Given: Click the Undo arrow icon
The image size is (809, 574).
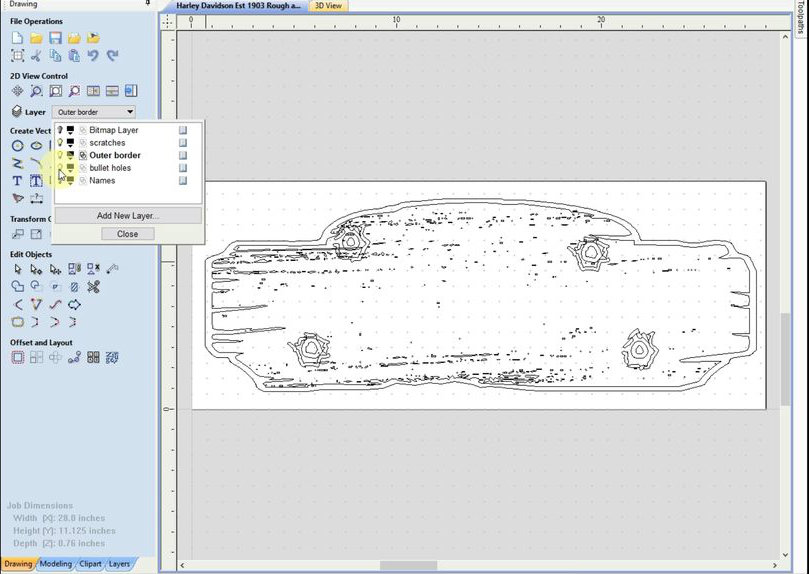Looking at the screenshot, I should [x=93, y=55].
